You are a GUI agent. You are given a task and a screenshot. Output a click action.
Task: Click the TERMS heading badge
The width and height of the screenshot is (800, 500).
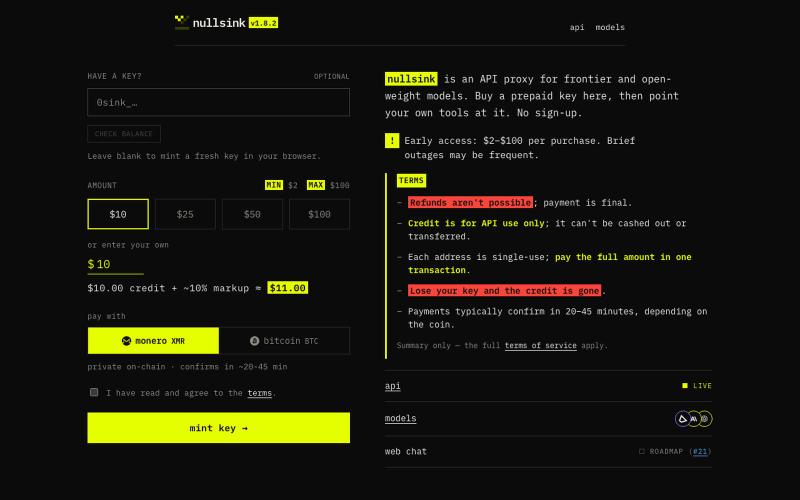click(411, 181)
